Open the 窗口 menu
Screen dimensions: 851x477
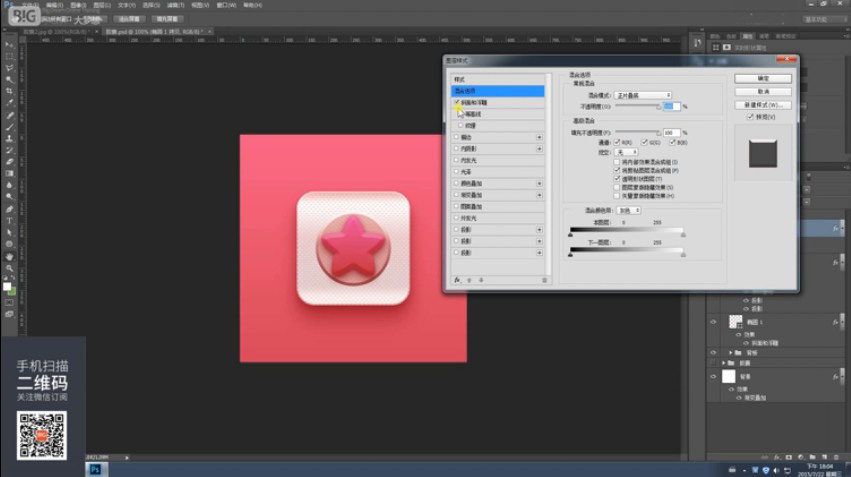point(226,5)
